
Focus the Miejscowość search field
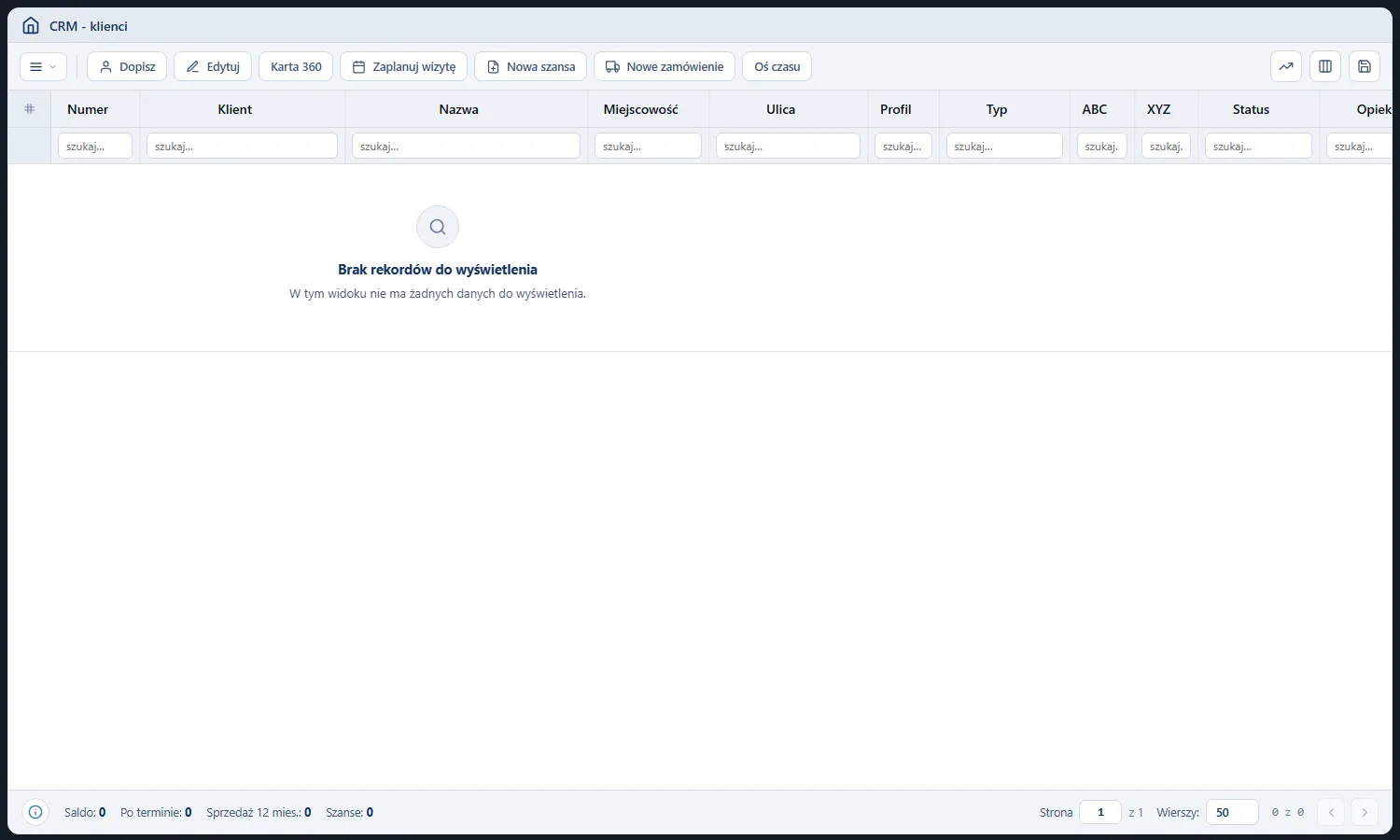pyautogui.click(x=648, y=146)
